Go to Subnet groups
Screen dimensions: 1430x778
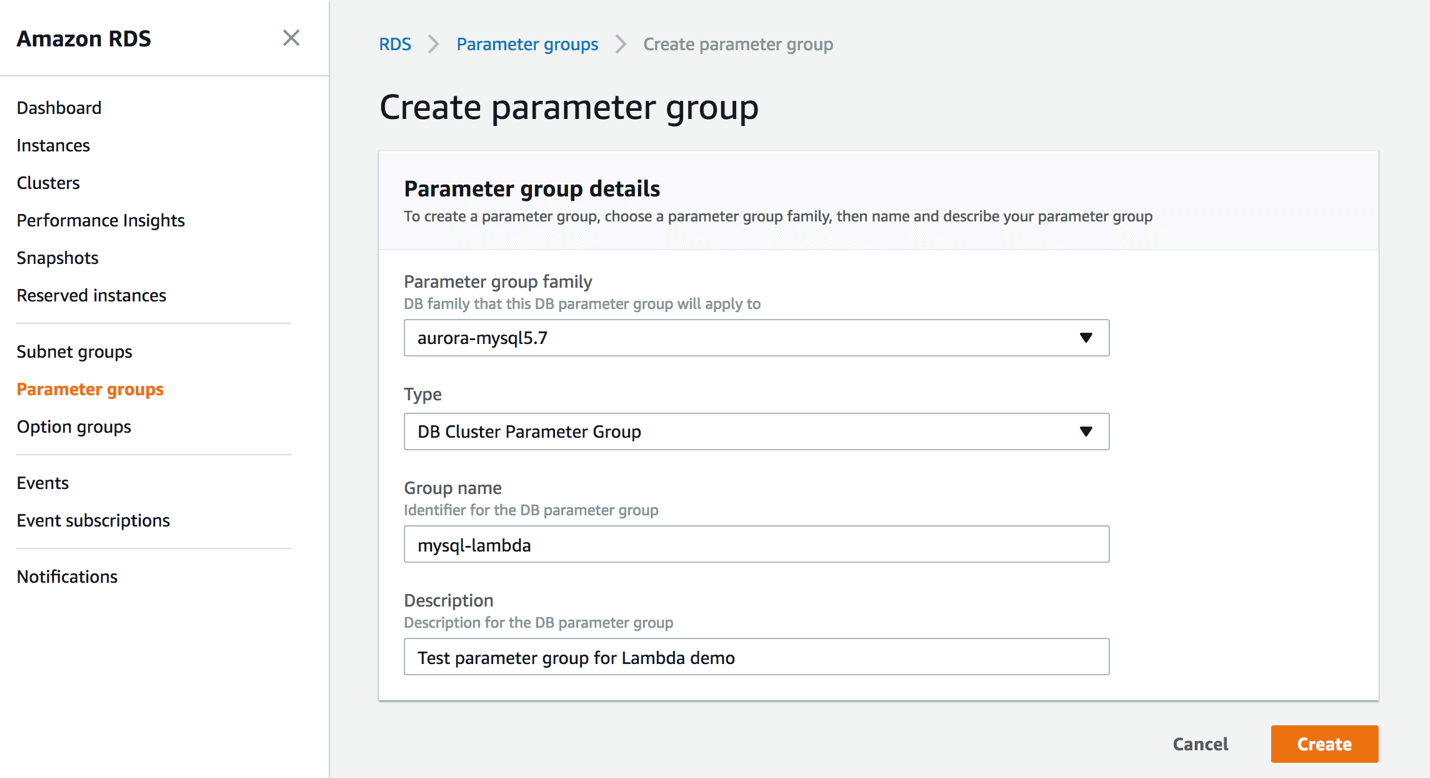point(74,352)
